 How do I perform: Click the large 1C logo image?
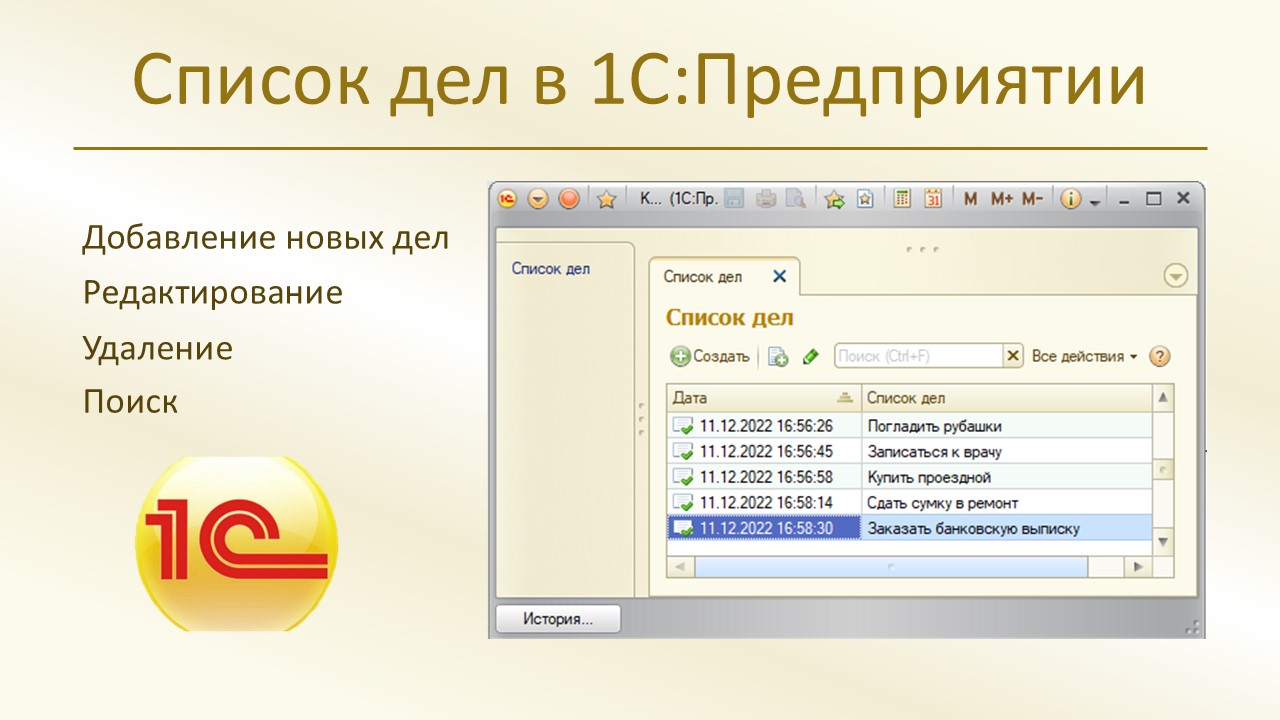click(x=237, y=544)
